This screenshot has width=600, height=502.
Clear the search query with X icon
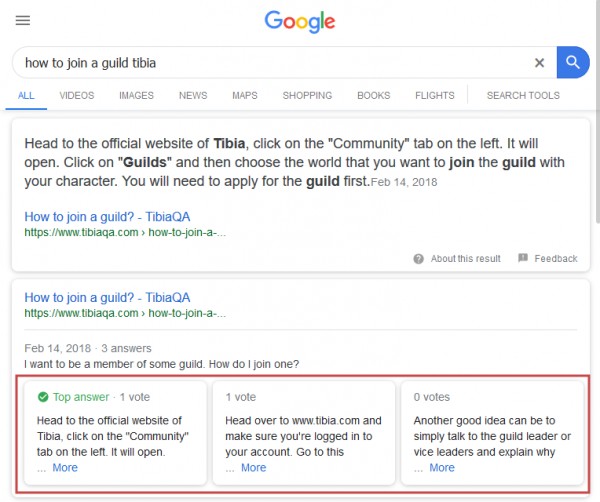[539, 62]
